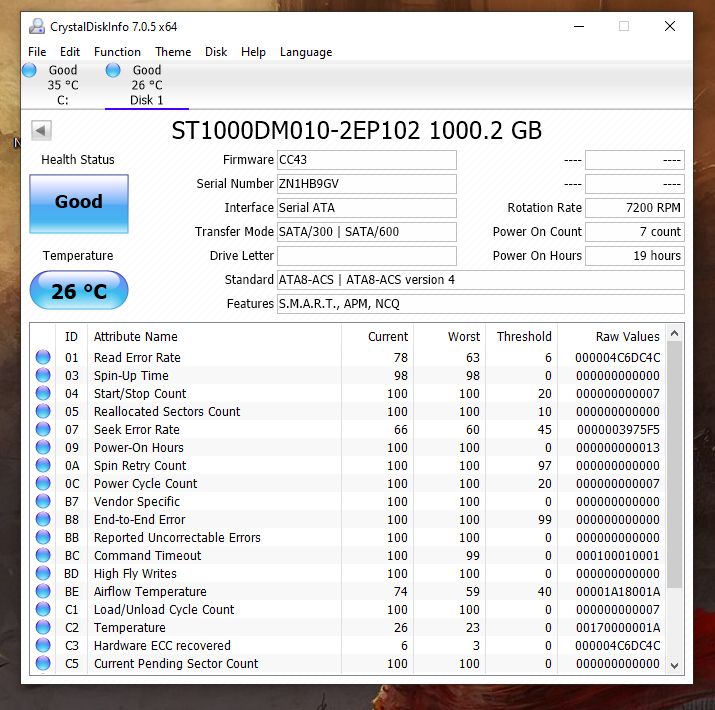
Task: Select the Hardware ECC recovered attribute name
Action: tap(162, 646)
